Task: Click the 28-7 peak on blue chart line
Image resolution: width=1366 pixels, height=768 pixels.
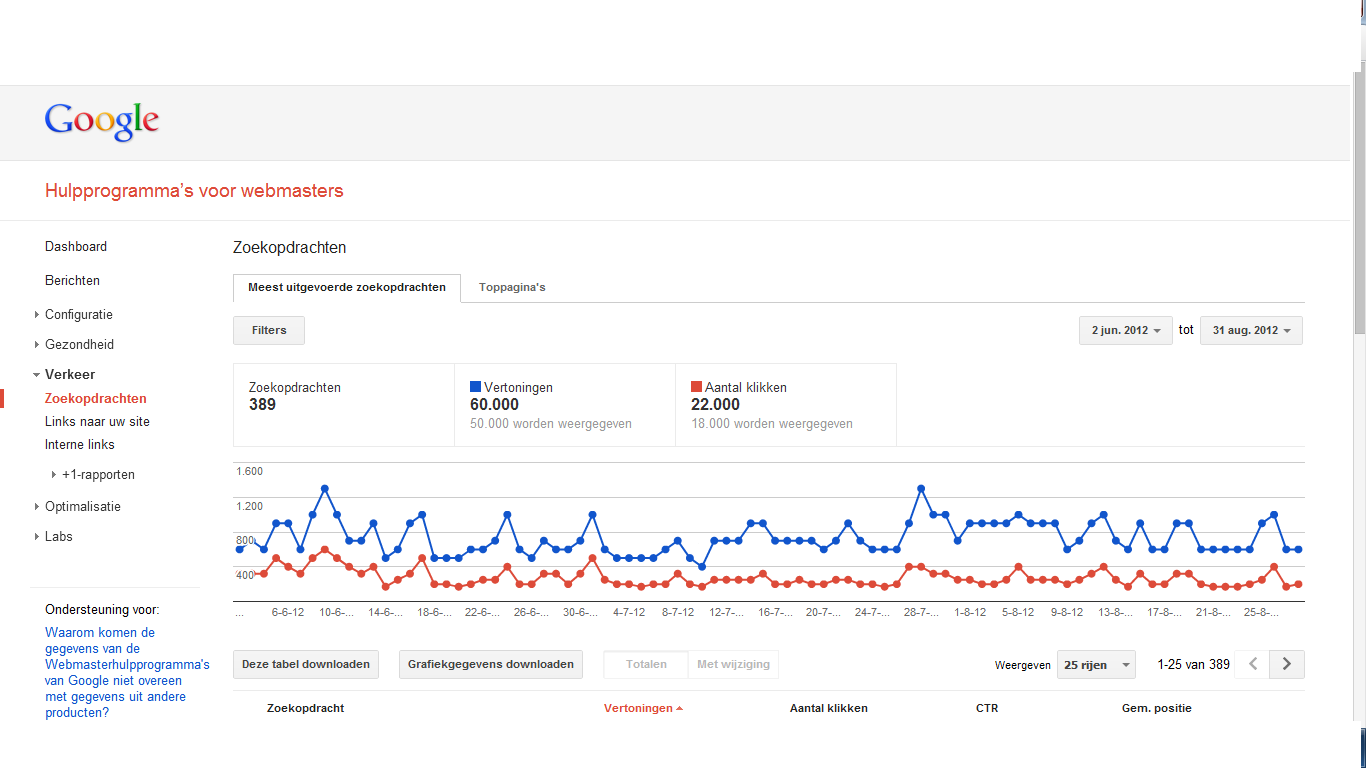Action: click(921, 488)
